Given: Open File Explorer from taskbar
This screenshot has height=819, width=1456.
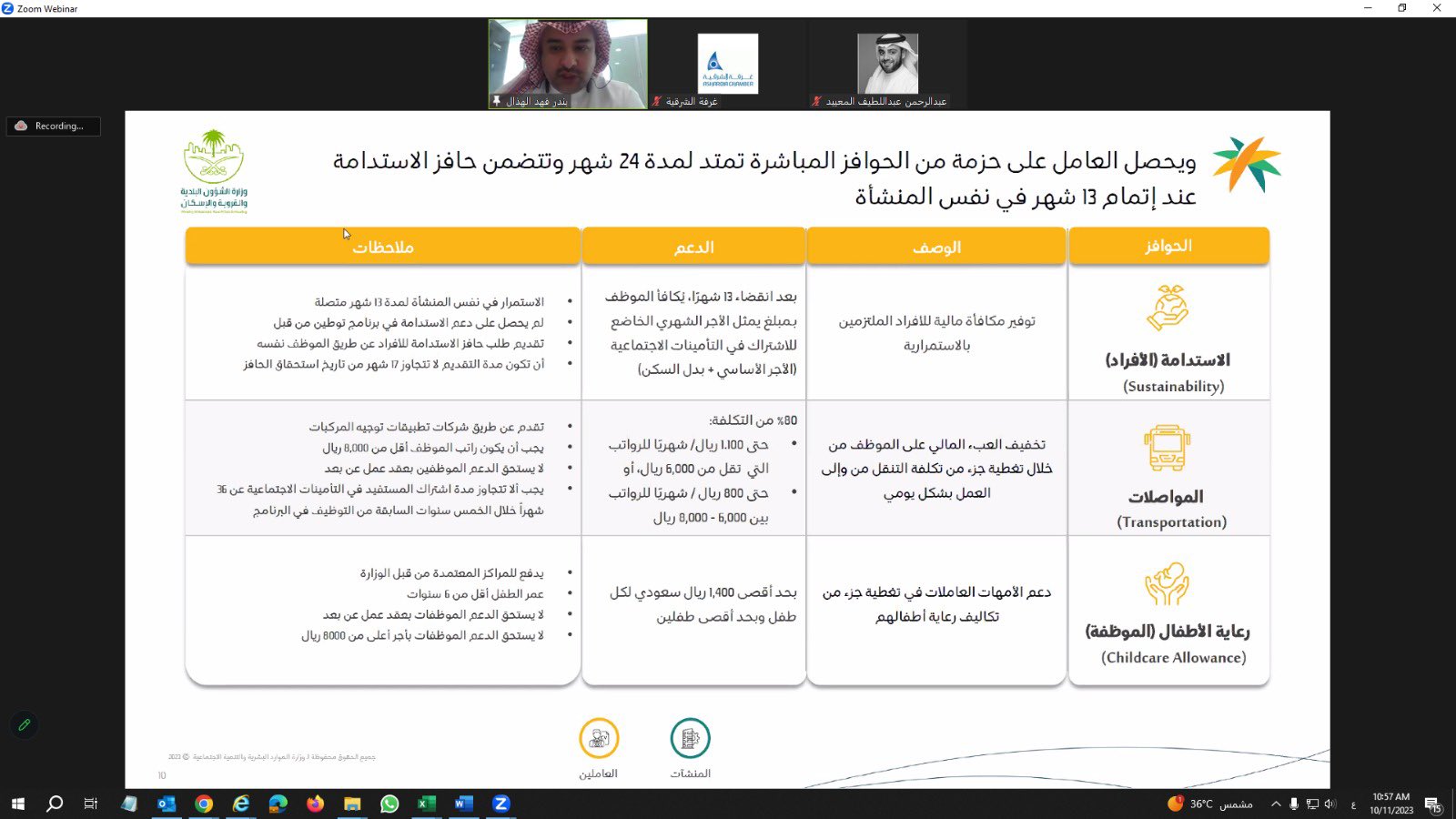Looking at the screenshot, I should (352, 804).
